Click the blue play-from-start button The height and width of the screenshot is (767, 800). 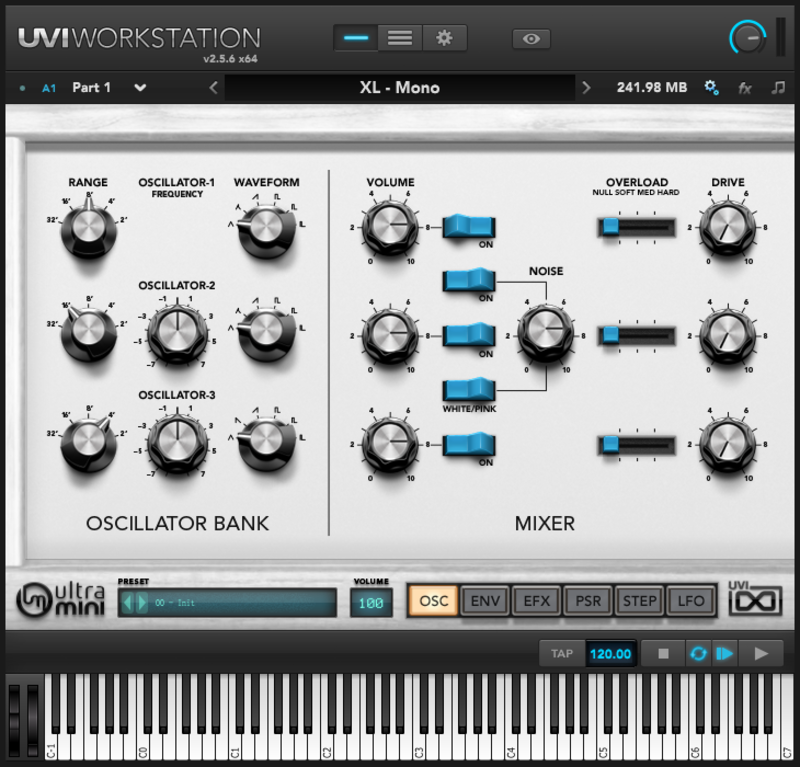tap(724, 654)
